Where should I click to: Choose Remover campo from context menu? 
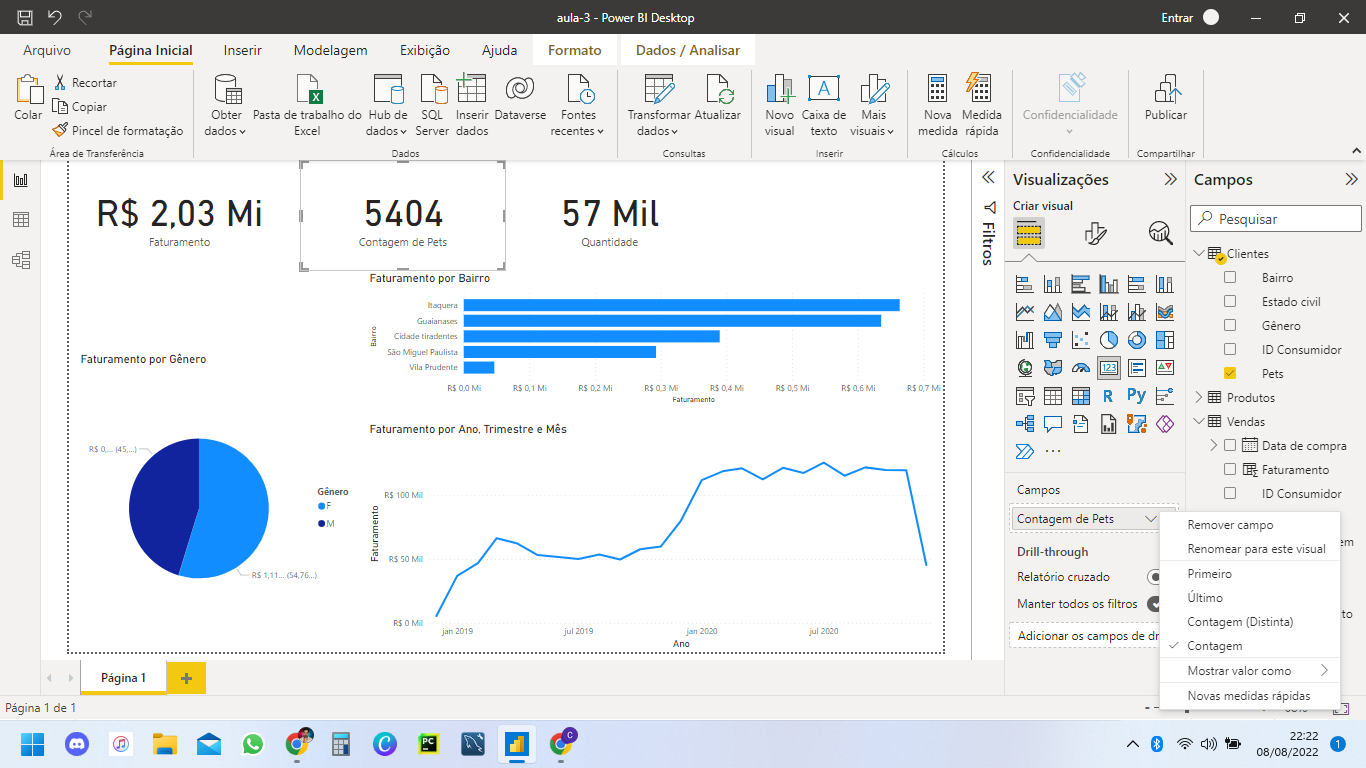1250,524
